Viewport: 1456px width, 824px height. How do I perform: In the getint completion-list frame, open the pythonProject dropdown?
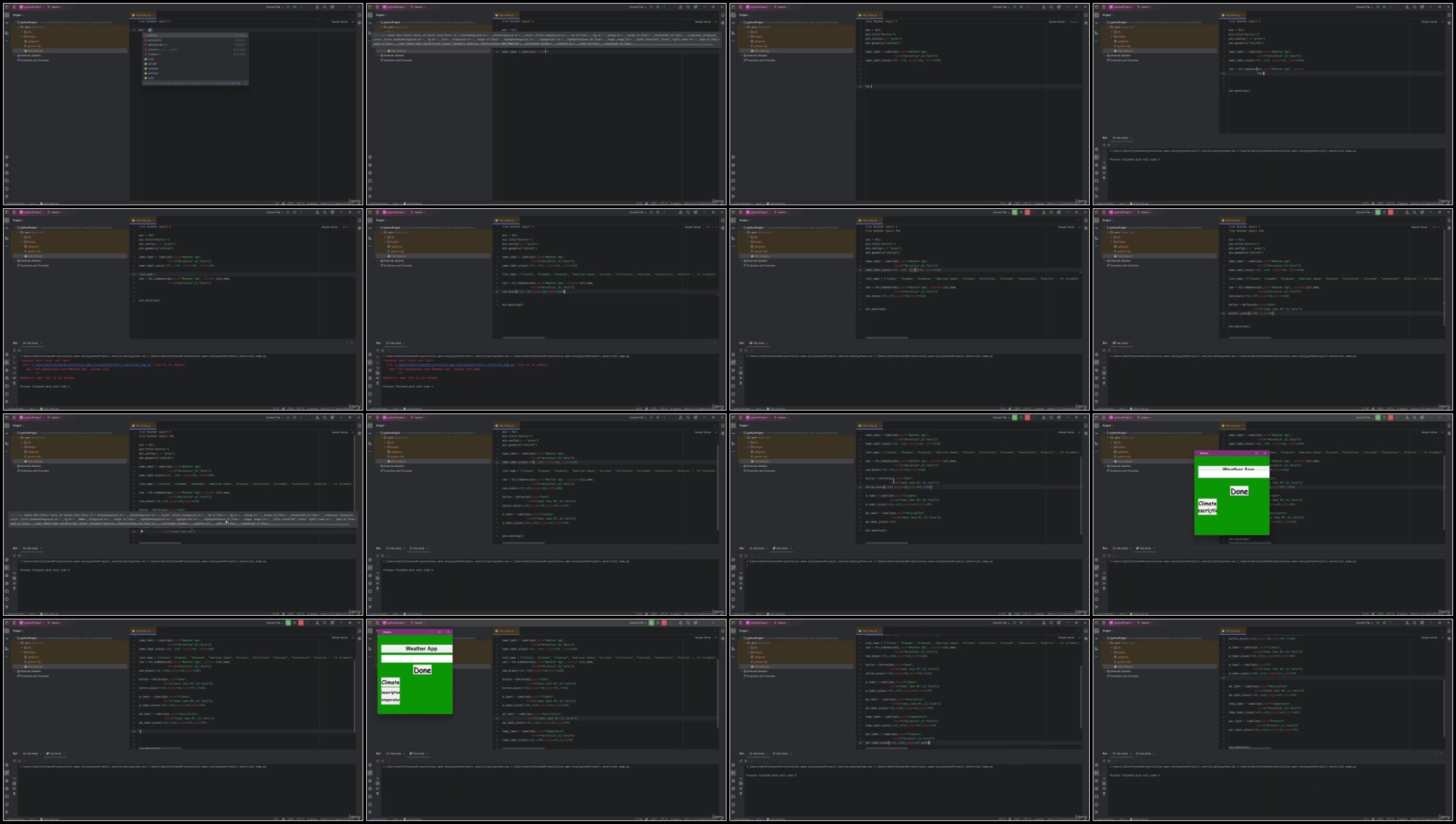click(x=31, y=7)
